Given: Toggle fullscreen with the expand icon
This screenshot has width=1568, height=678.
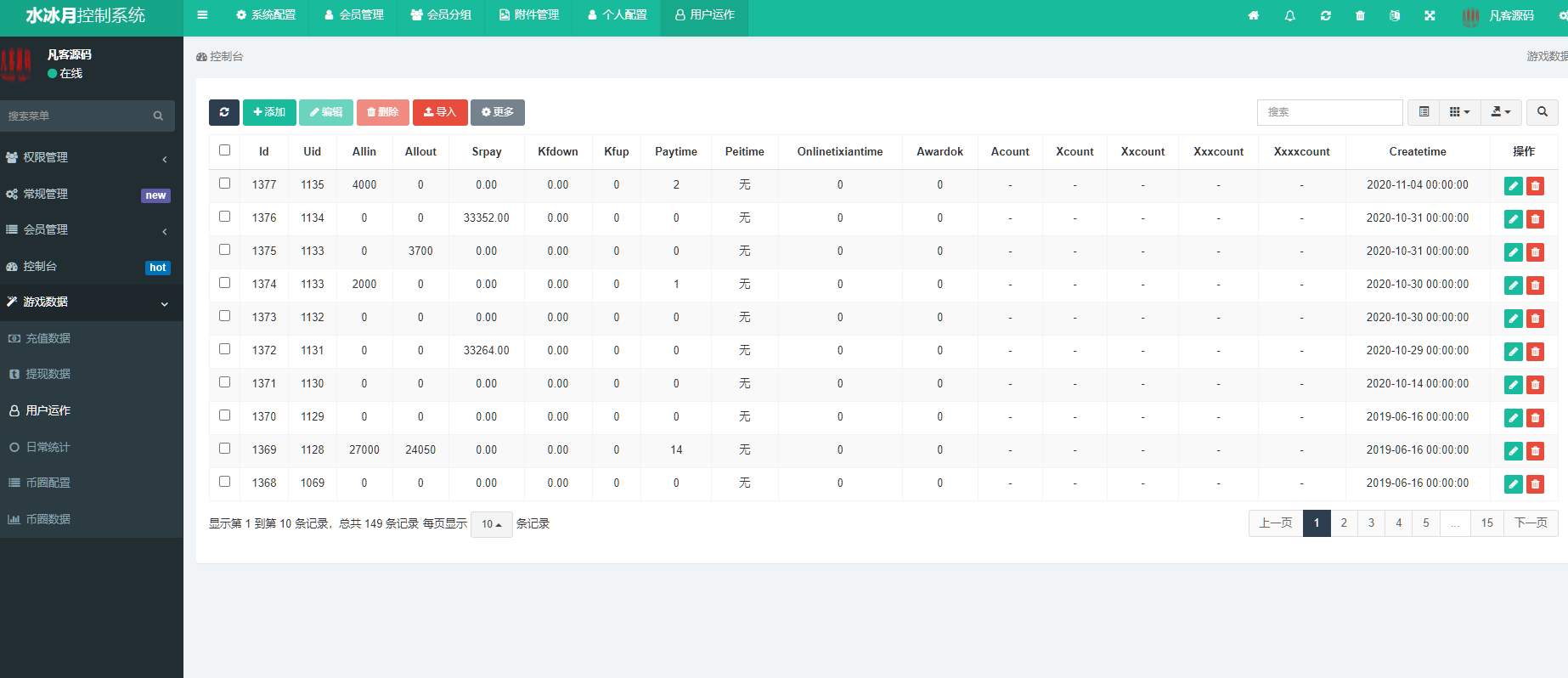Looking at the screenshot, I should coord(1430,15).
